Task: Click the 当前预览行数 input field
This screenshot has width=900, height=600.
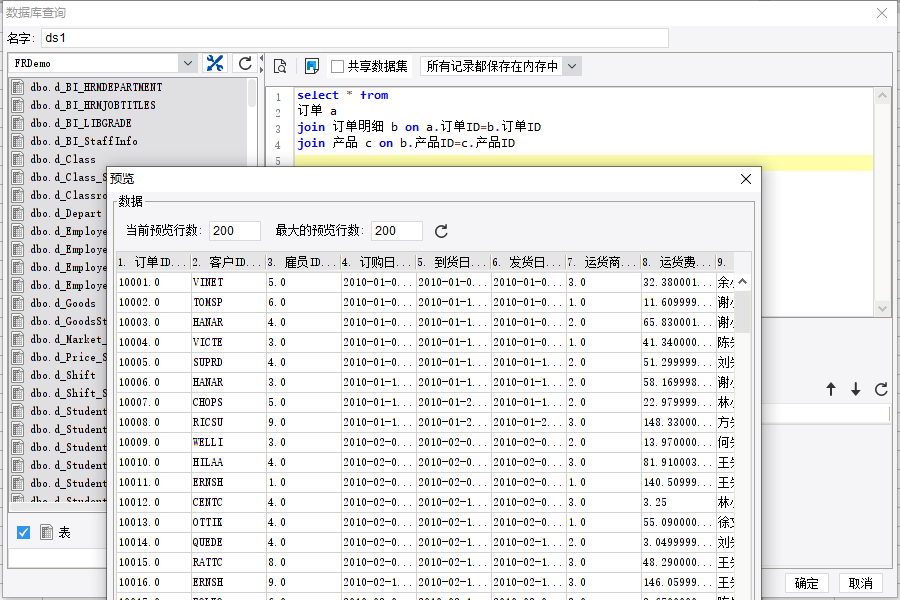Action: [235, 231]
